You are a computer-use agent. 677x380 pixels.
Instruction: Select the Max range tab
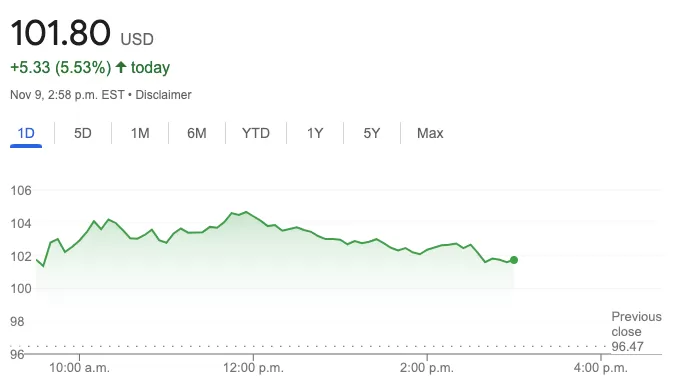pyautogui.click(x=430, y=133)
